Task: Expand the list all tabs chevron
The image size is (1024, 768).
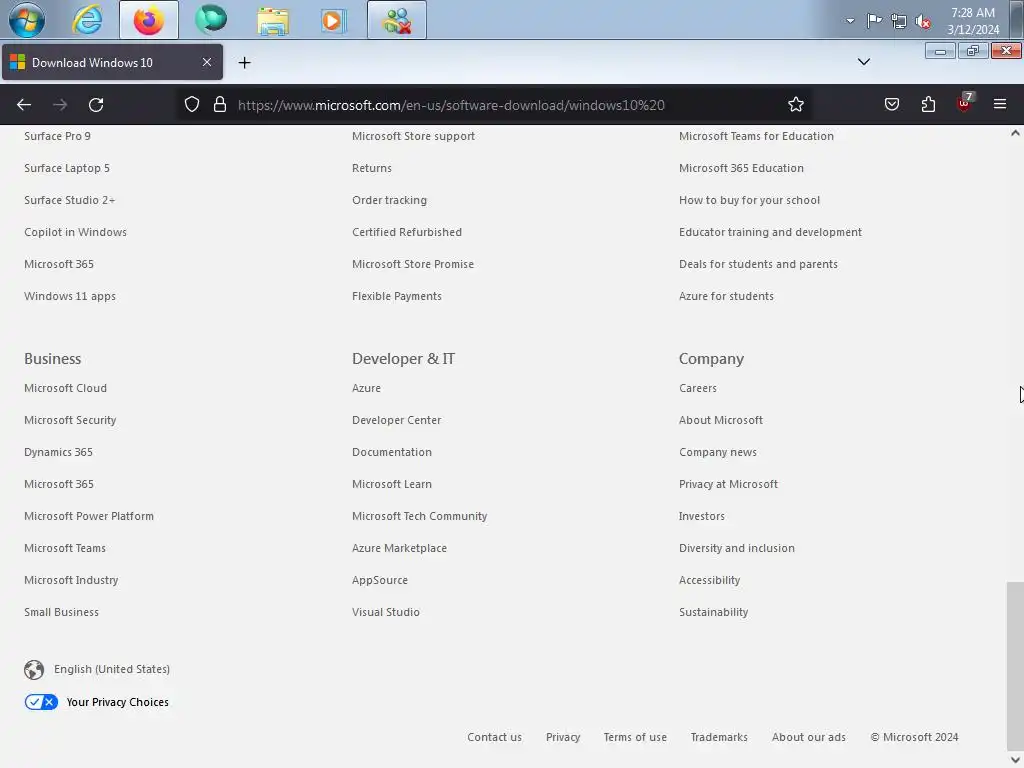Action: 863,62
